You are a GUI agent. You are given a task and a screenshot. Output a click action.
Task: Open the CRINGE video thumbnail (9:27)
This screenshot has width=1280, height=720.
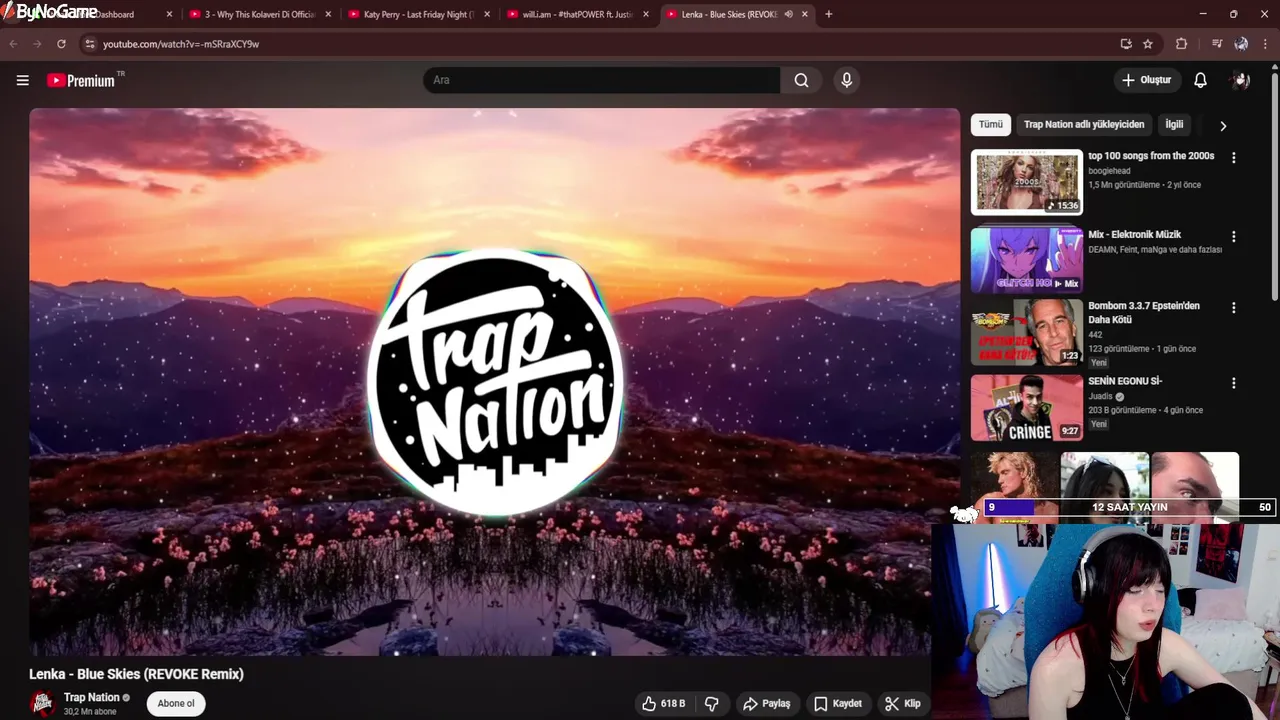pos(1026,408)
